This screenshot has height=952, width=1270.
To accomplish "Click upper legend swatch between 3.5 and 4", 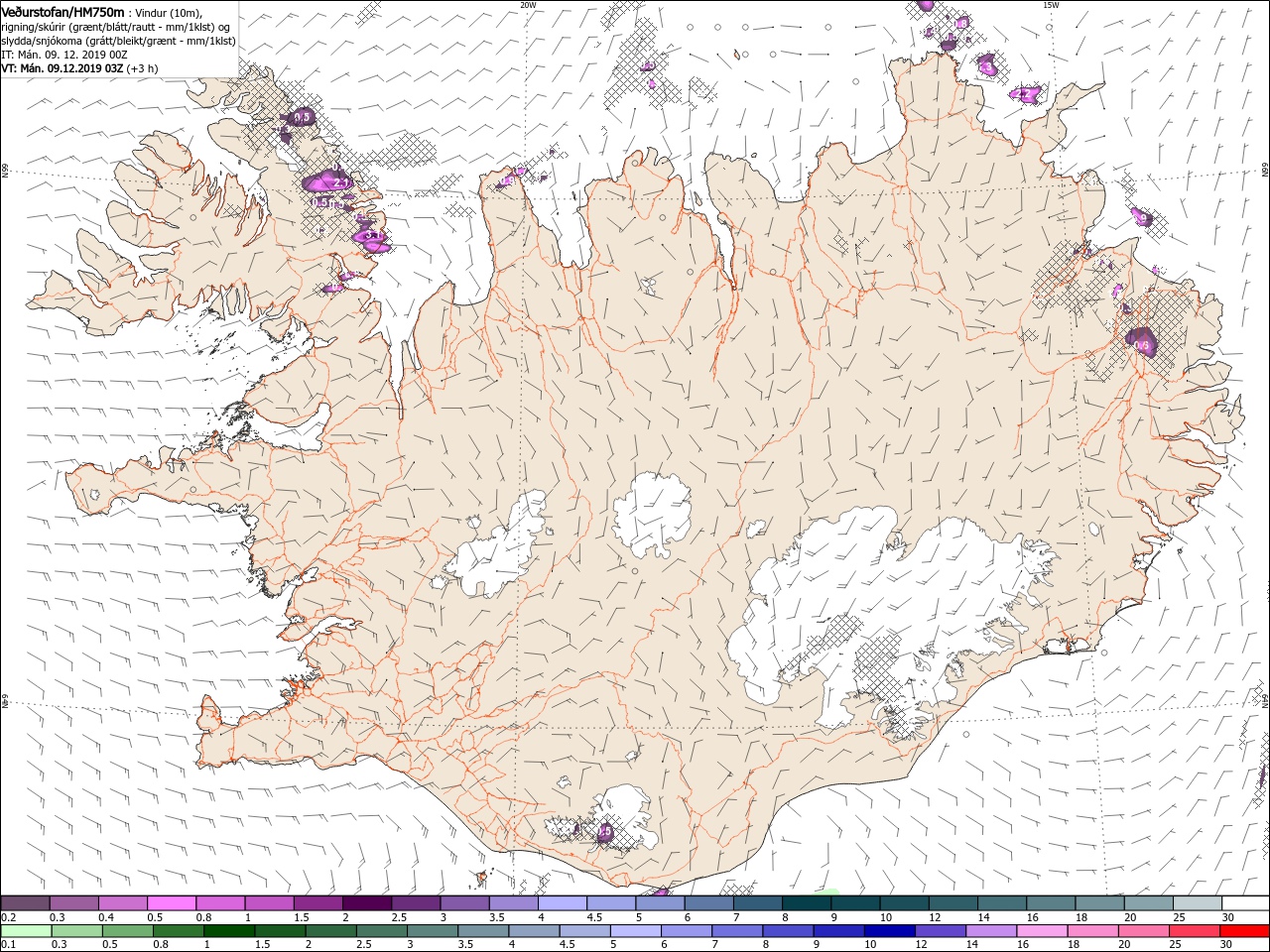I will (513, 903).
